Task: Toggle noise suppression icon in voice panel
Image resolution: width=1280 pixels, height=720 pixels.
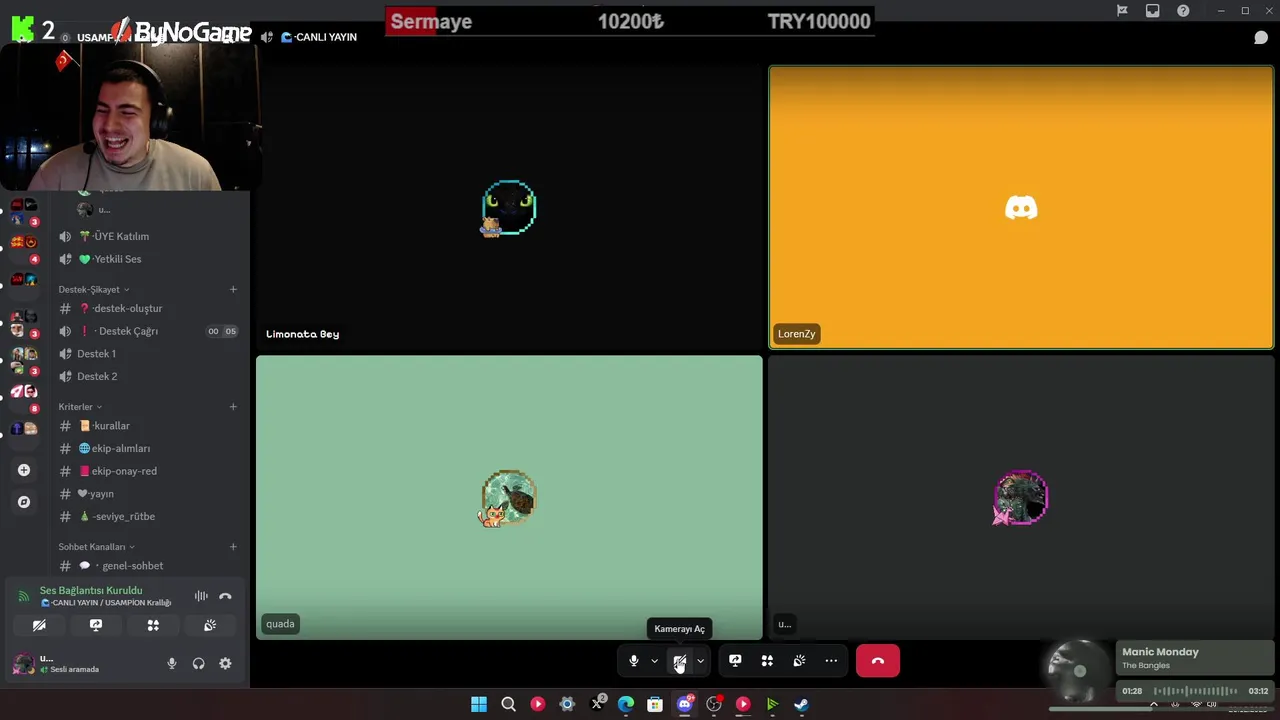Action: [x=201, y=596]
